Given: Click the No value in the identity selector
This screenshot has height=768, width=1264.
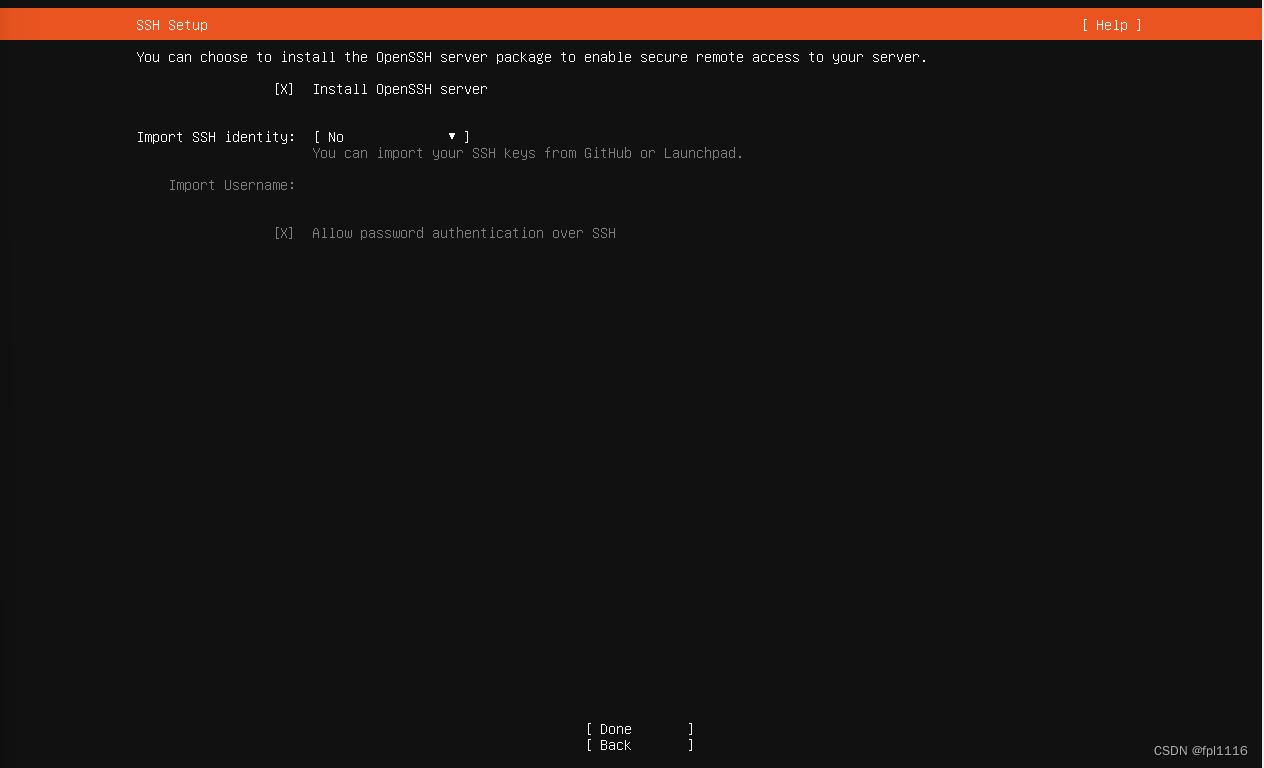Looking at the screenshot, I should (335, 137).
